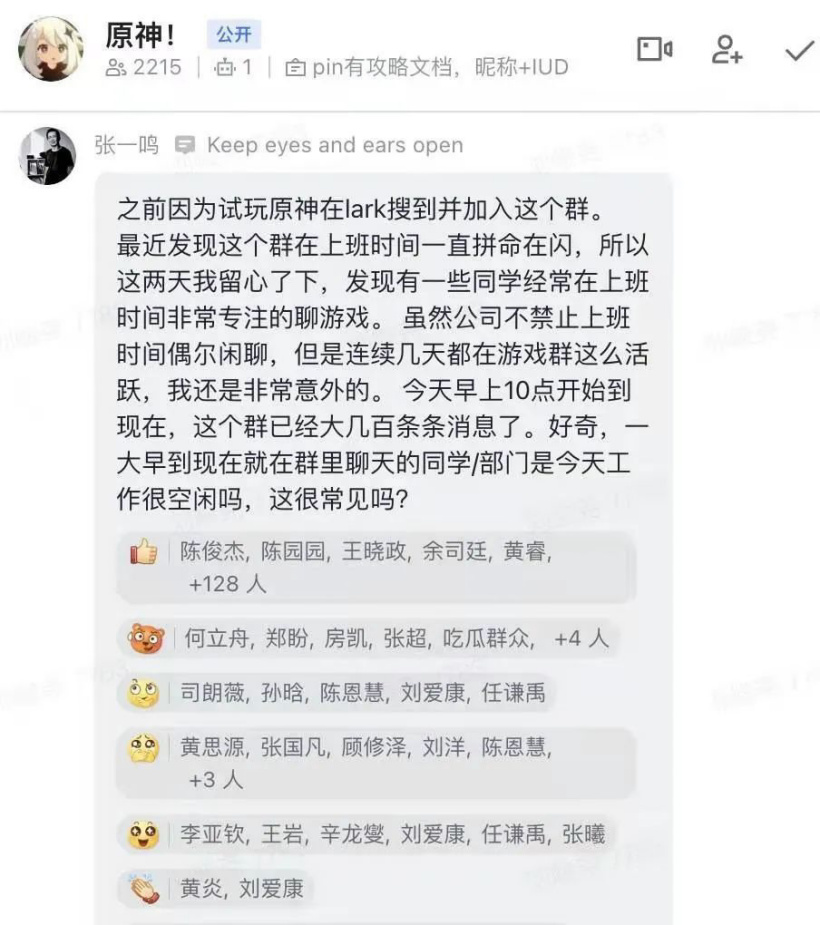Toggle the reaction row starting with 李亚钦

point(366,834)
